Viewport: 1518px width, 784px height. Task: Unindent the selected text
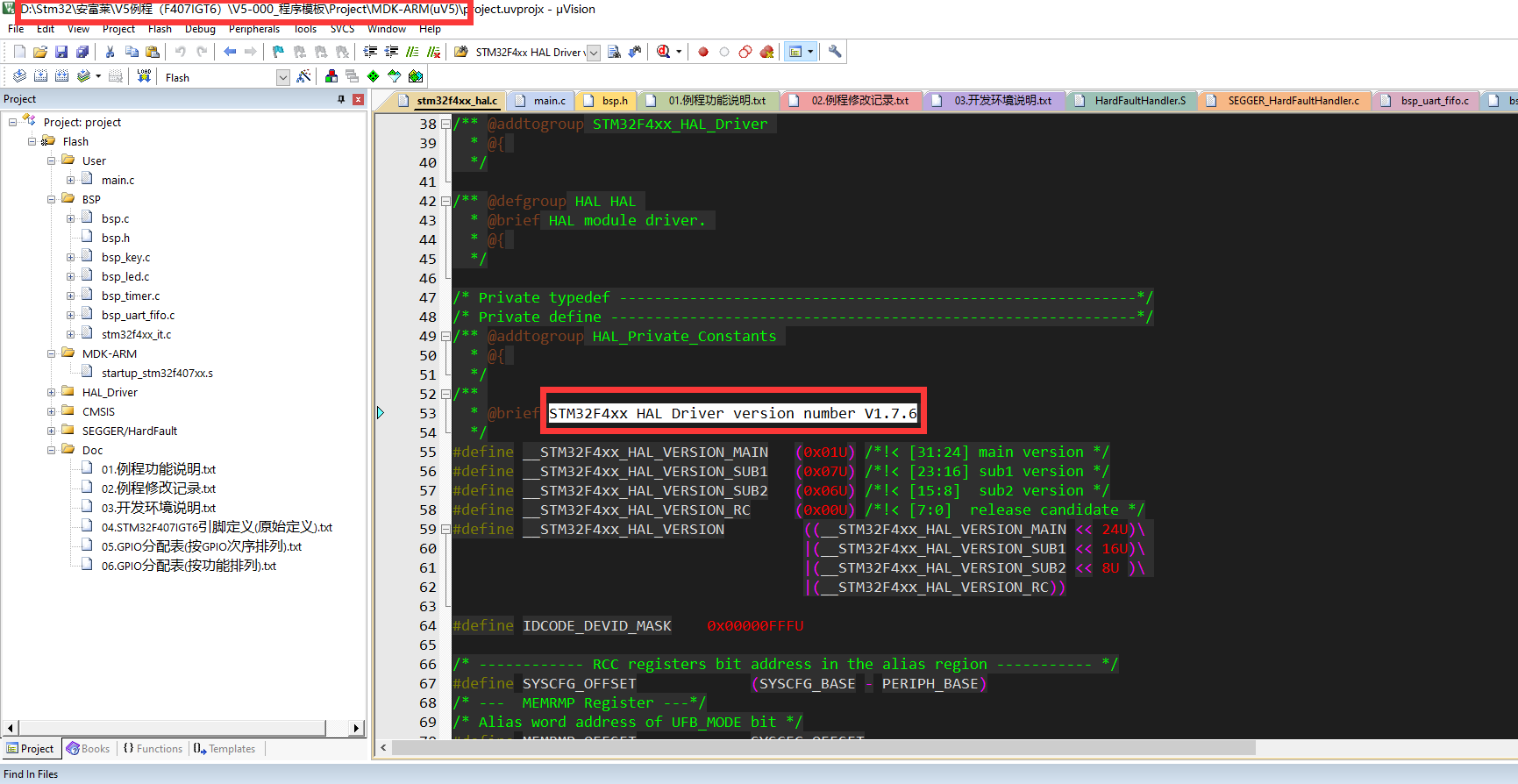[391, 52]
